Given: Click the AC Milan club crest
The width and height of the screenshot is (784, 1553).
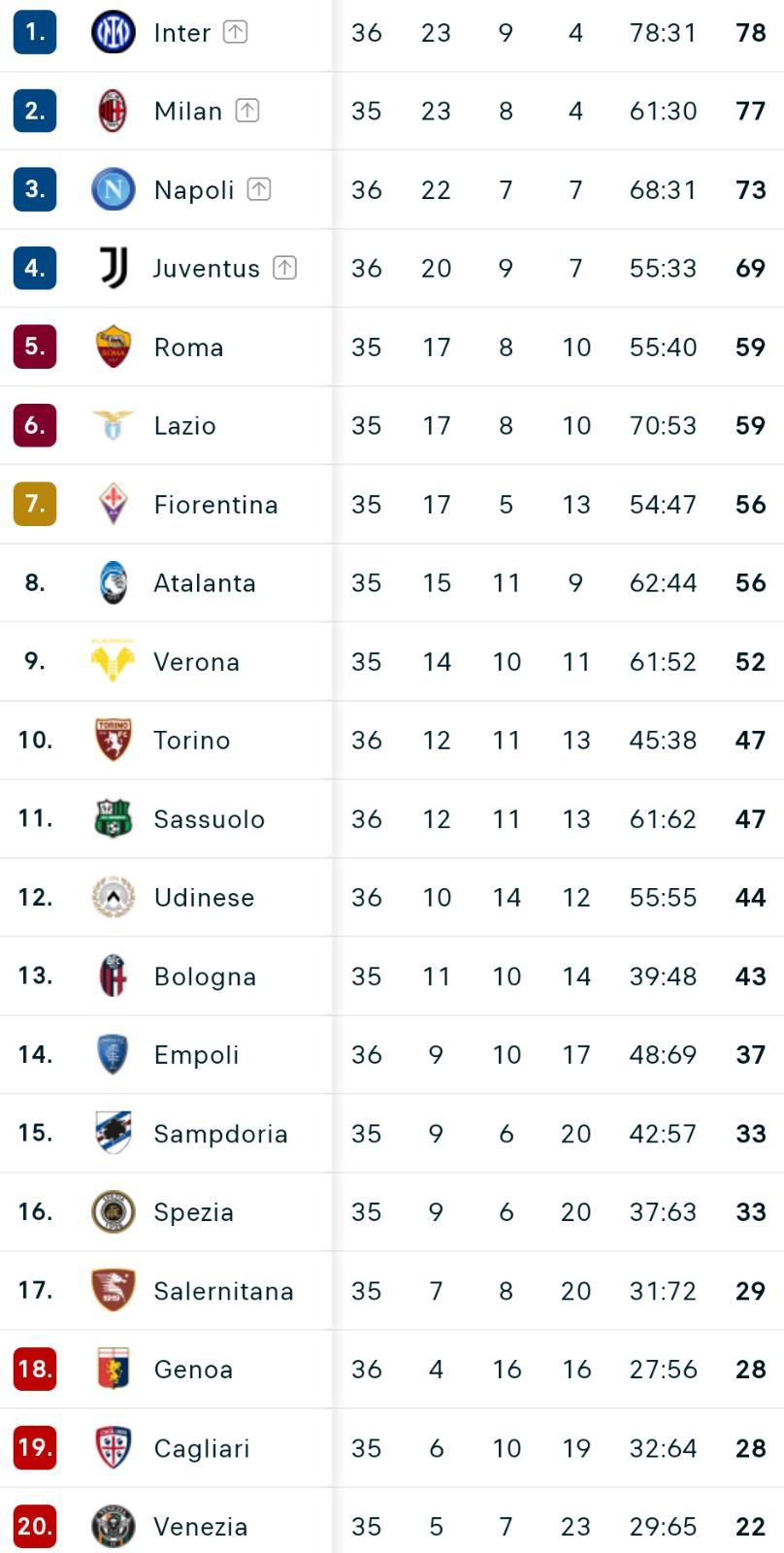Looking at the screenshot, I should click(113, 111).
